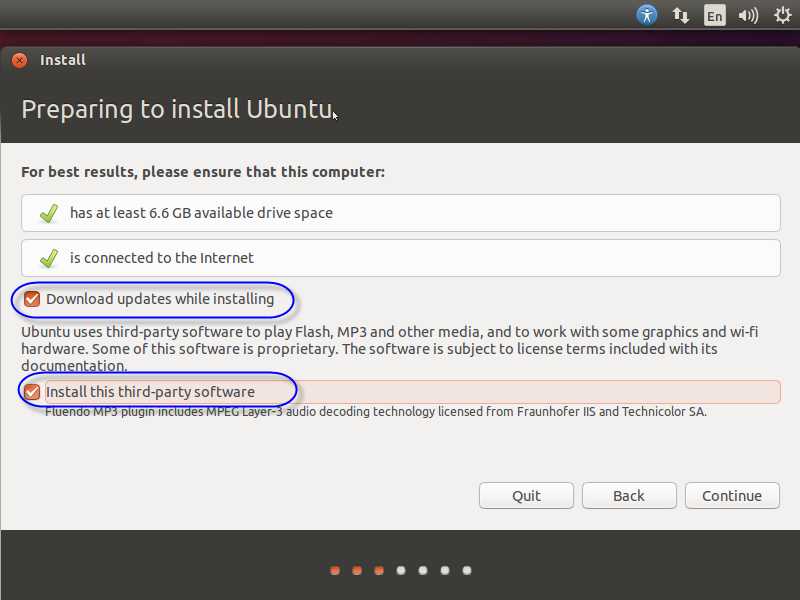Screen dimensions: 800x600
Task: Select 'has at least 6.6 GB available drive space' text
Action: (201, 213)
